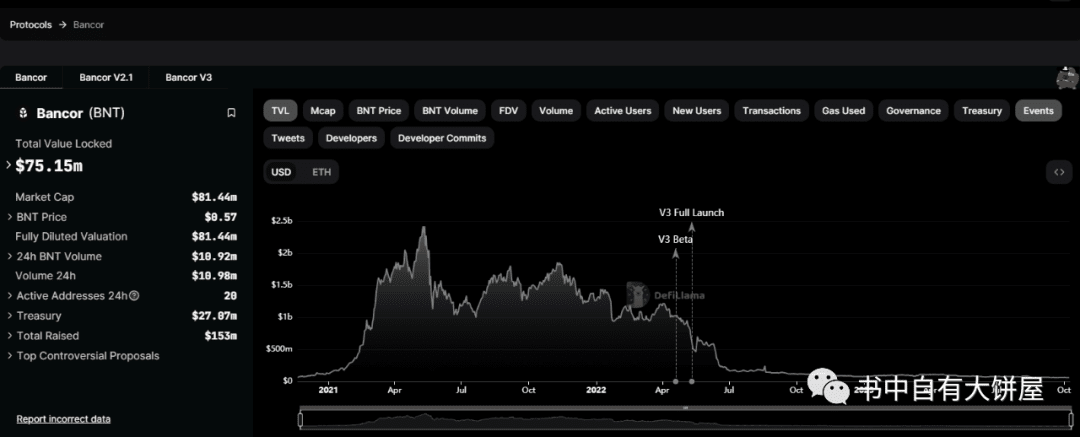Click the Fully Diluted Valuation row
This screenshot has width=1080, height=437.
coord(126,236)
